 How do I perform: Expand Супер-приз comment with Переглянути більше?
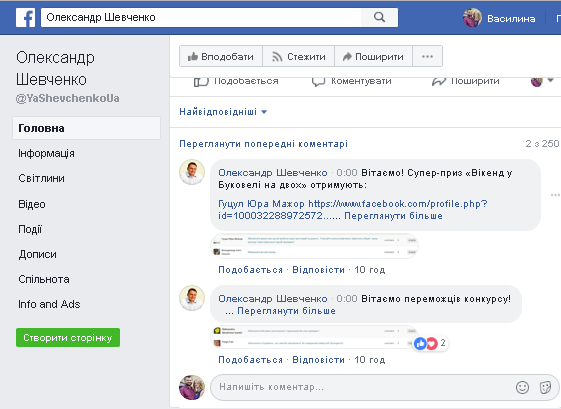pos(394,216)
